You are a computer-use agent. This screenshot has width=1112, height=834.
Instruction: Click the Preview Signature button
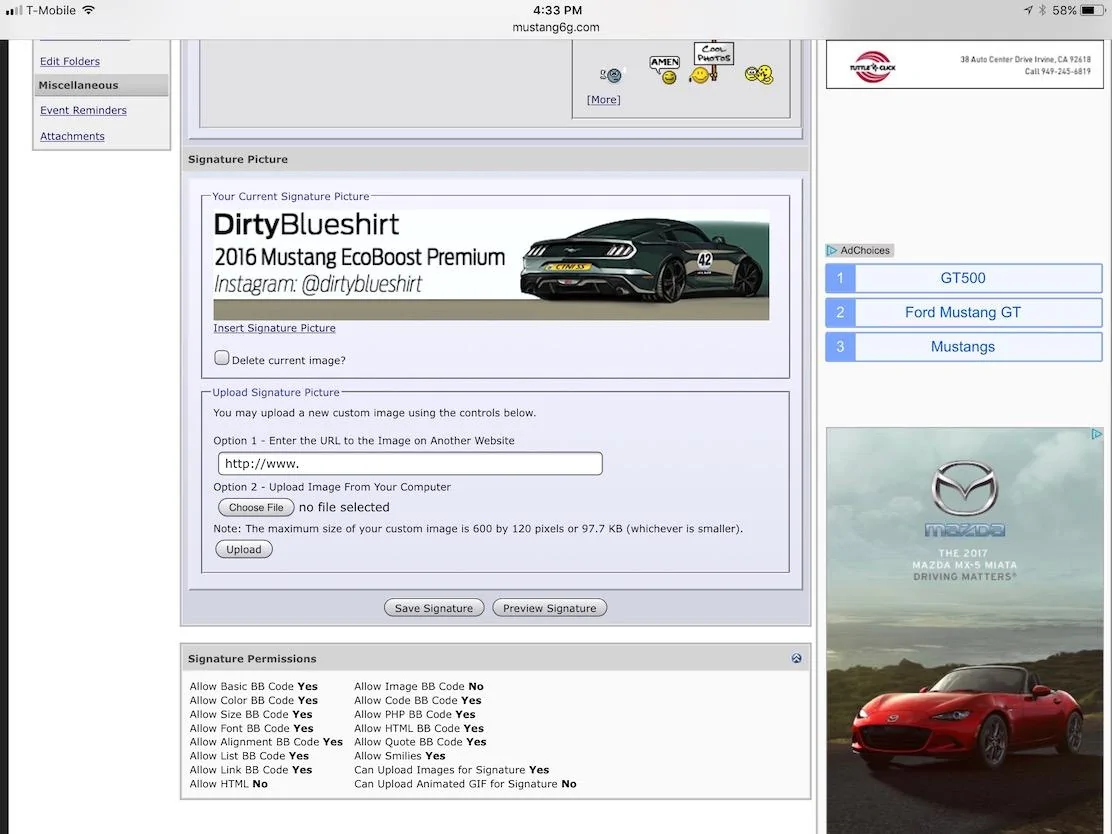[x=550, y=608]
